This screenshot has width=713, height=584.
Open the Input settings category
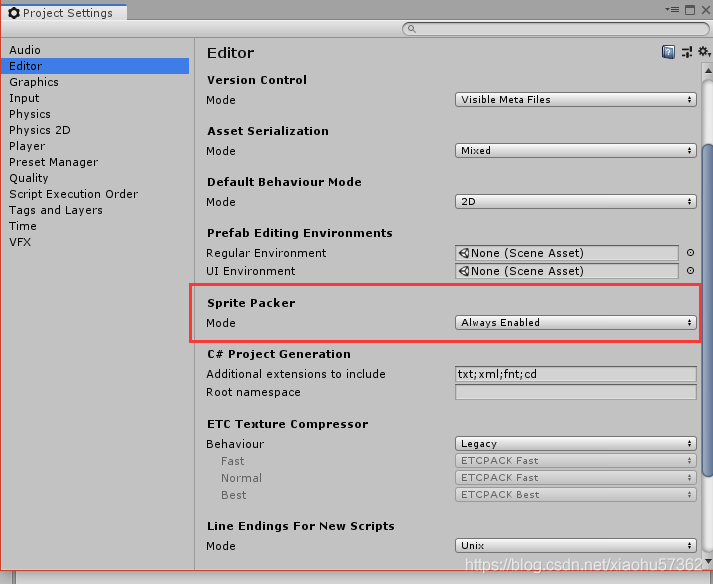(95, 98)
